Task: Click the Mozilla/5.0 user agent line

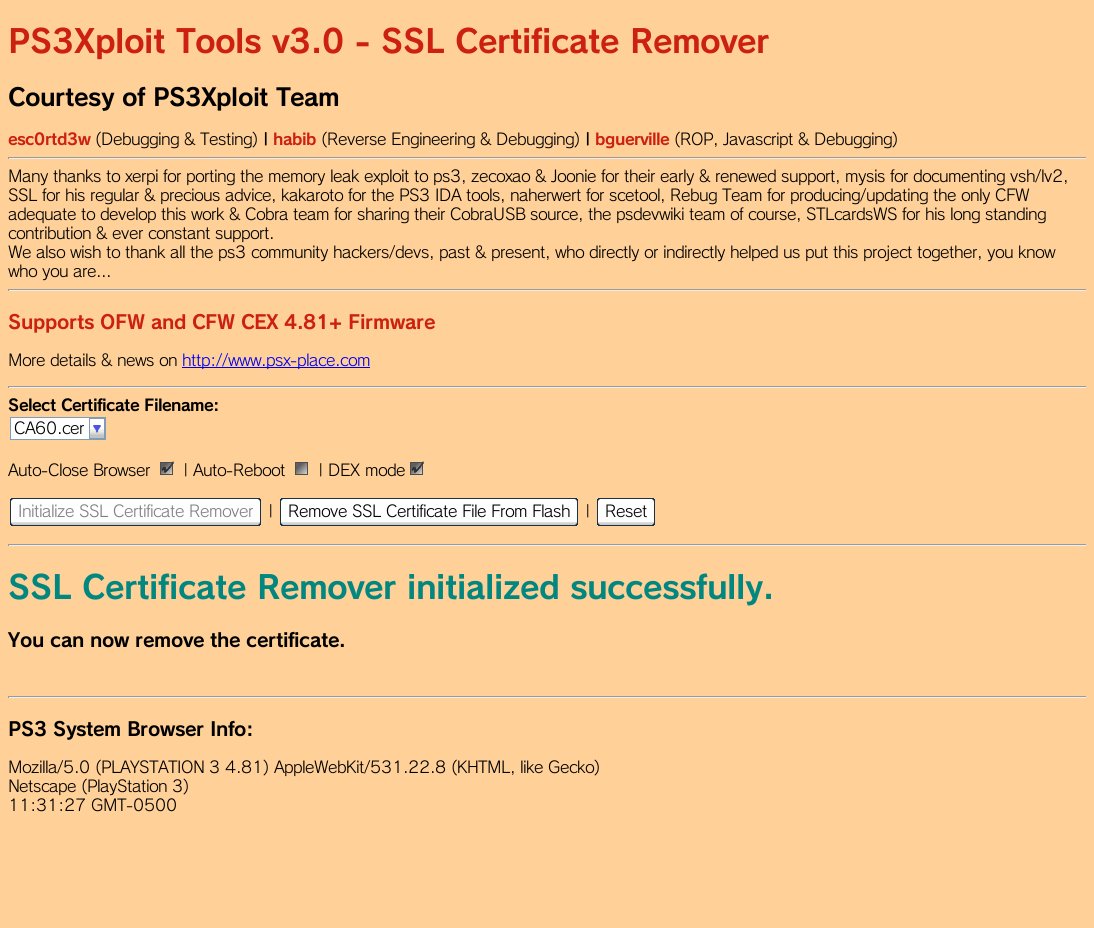Action: point(304,767)
